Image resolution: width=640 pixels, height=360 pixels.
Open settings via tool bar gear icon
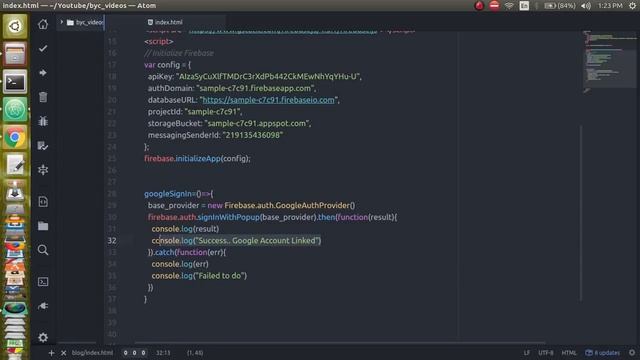coord(43,338)
